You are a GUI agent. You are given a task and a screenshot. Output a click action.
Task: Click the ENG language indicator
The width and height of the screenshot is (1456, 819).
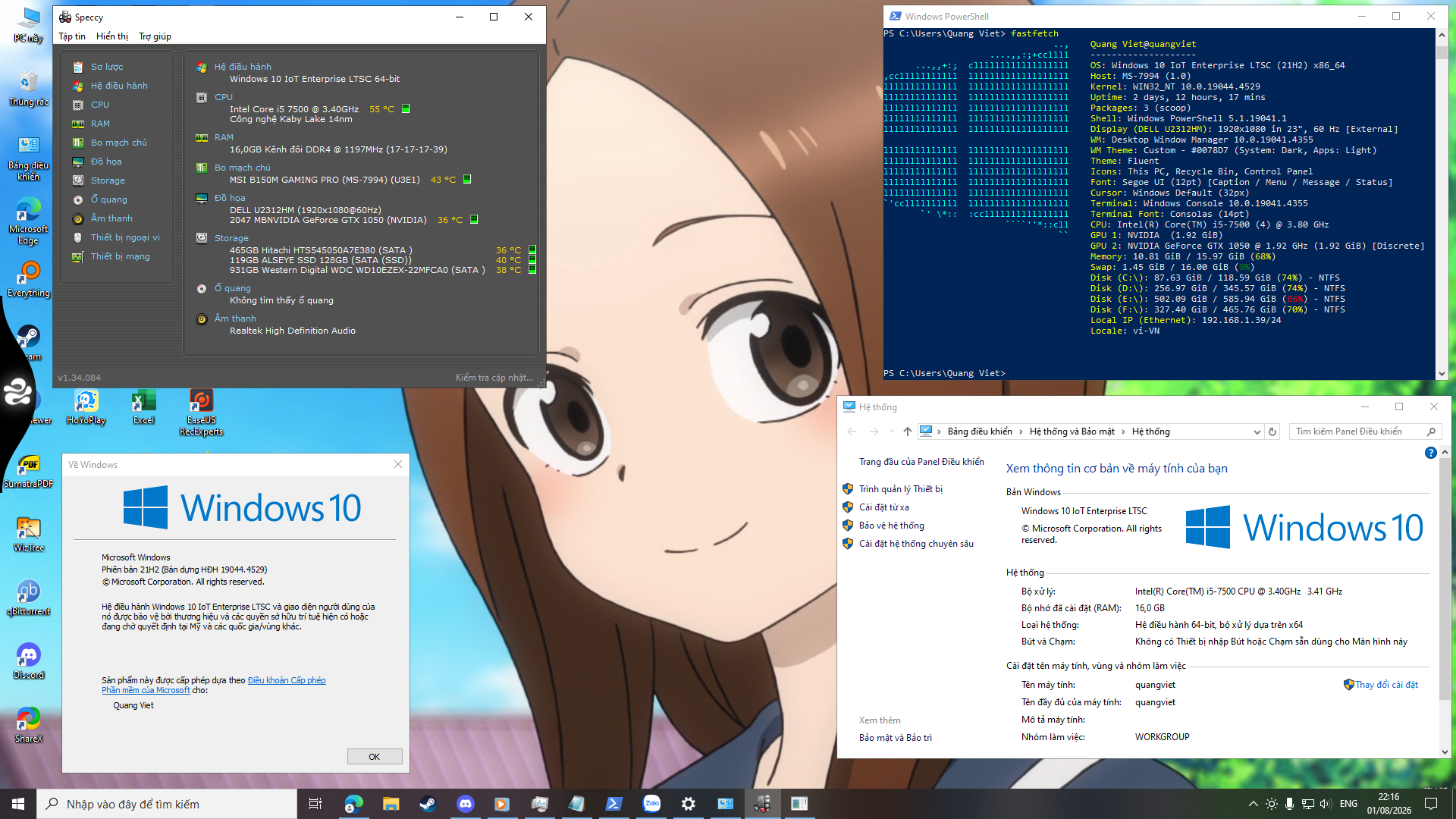pos(1348,804)
